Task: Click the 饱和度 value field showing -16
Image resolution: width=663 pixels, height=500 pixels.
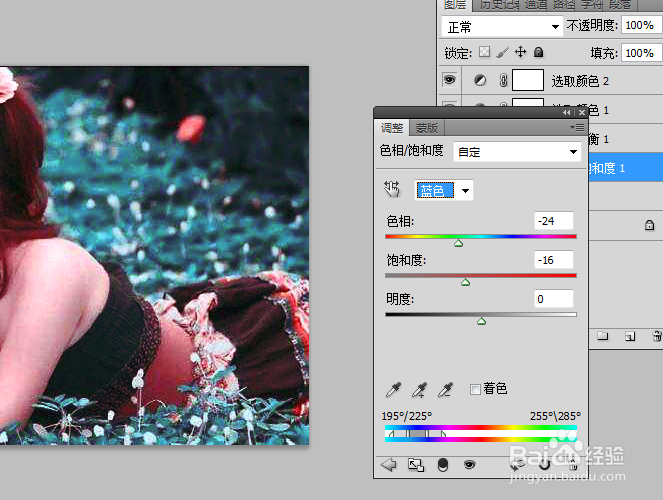Action: (x=554, y=260)
